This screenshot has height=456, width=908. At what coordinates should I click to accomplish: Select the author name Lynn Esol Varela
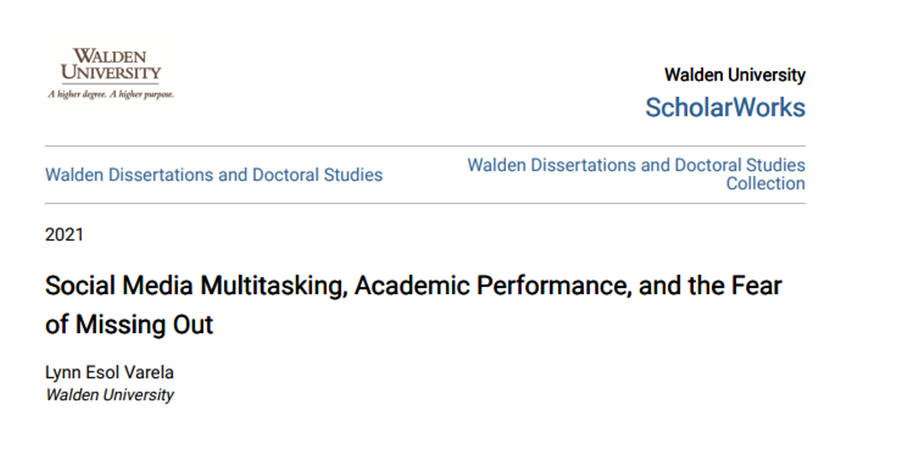[109, 373]
